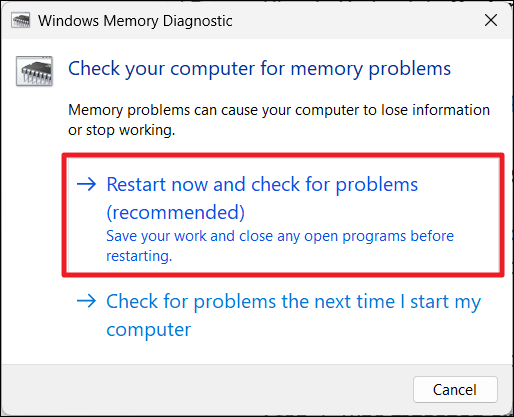Click the '(recommended)' text line
This screenshot has height=417, width=514.
pos(176,212)
